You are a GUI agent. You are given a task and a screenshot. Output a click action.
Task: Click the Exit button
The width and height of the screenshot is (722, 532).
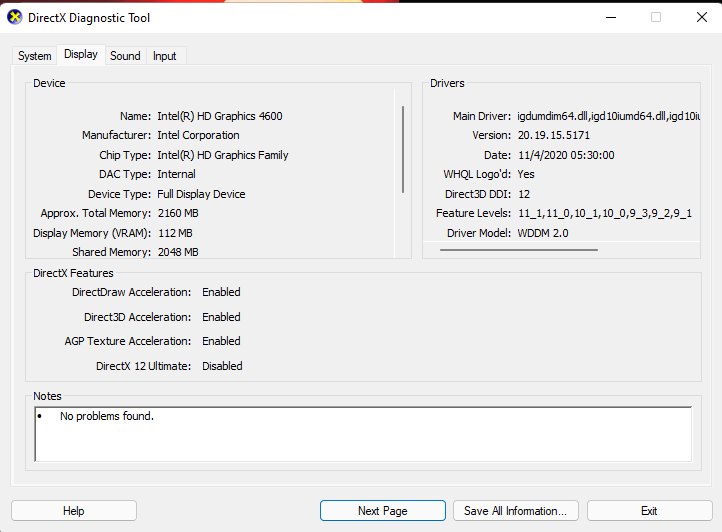pos(649,511)
